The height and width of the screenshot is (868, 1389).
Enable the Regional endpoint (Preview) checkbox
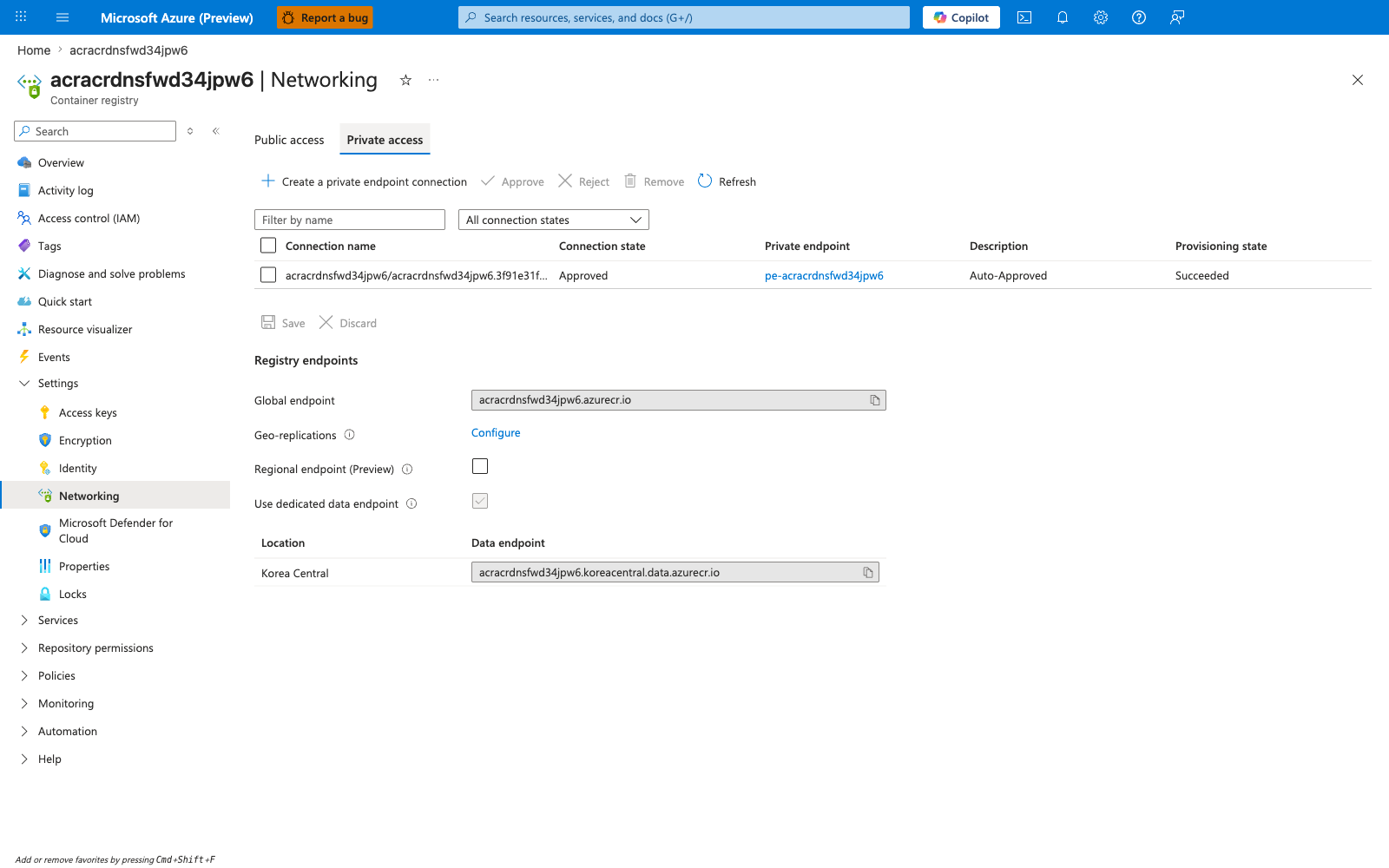point(480,466)
